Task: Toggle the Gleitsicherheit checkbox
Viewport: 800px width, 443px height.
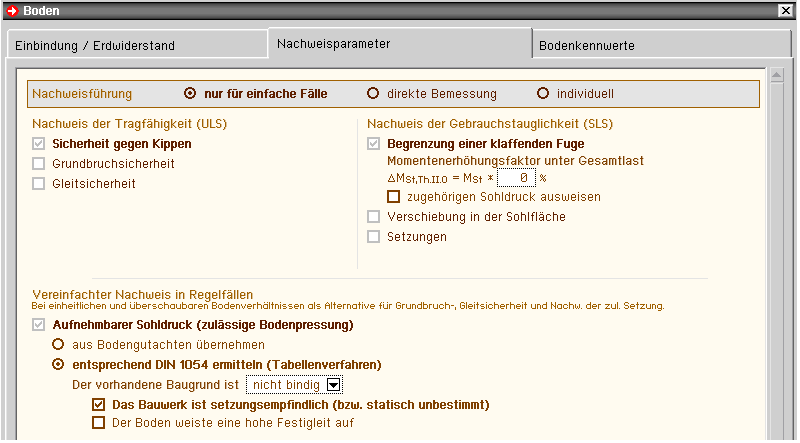Action: [39, 183]
